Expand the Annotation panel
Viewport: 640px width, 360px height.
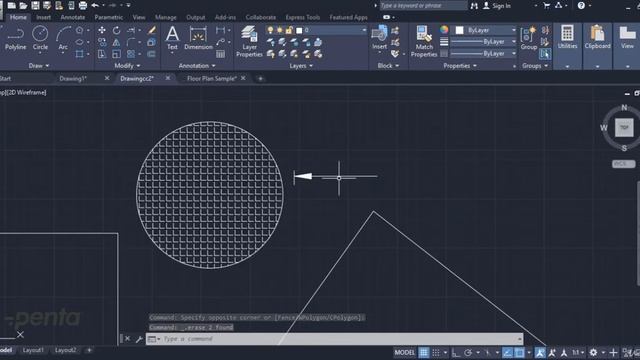pyautogui.click(x=197, y=66)
